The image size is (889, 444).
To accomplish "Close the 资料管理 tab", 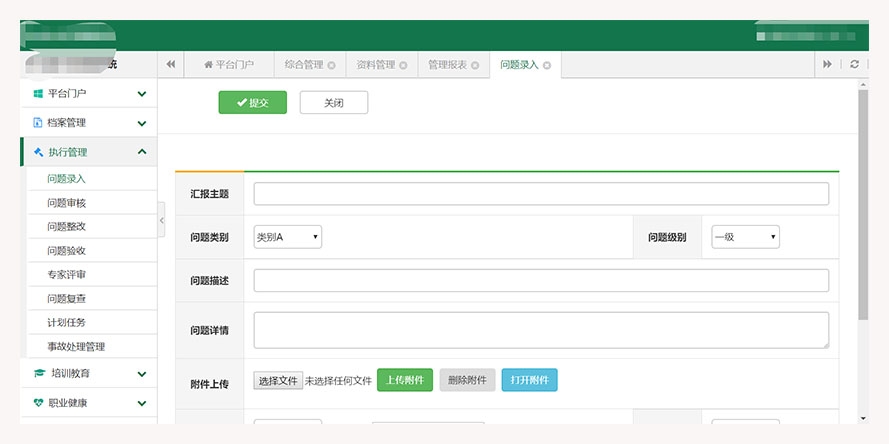I will coord(403,65).
